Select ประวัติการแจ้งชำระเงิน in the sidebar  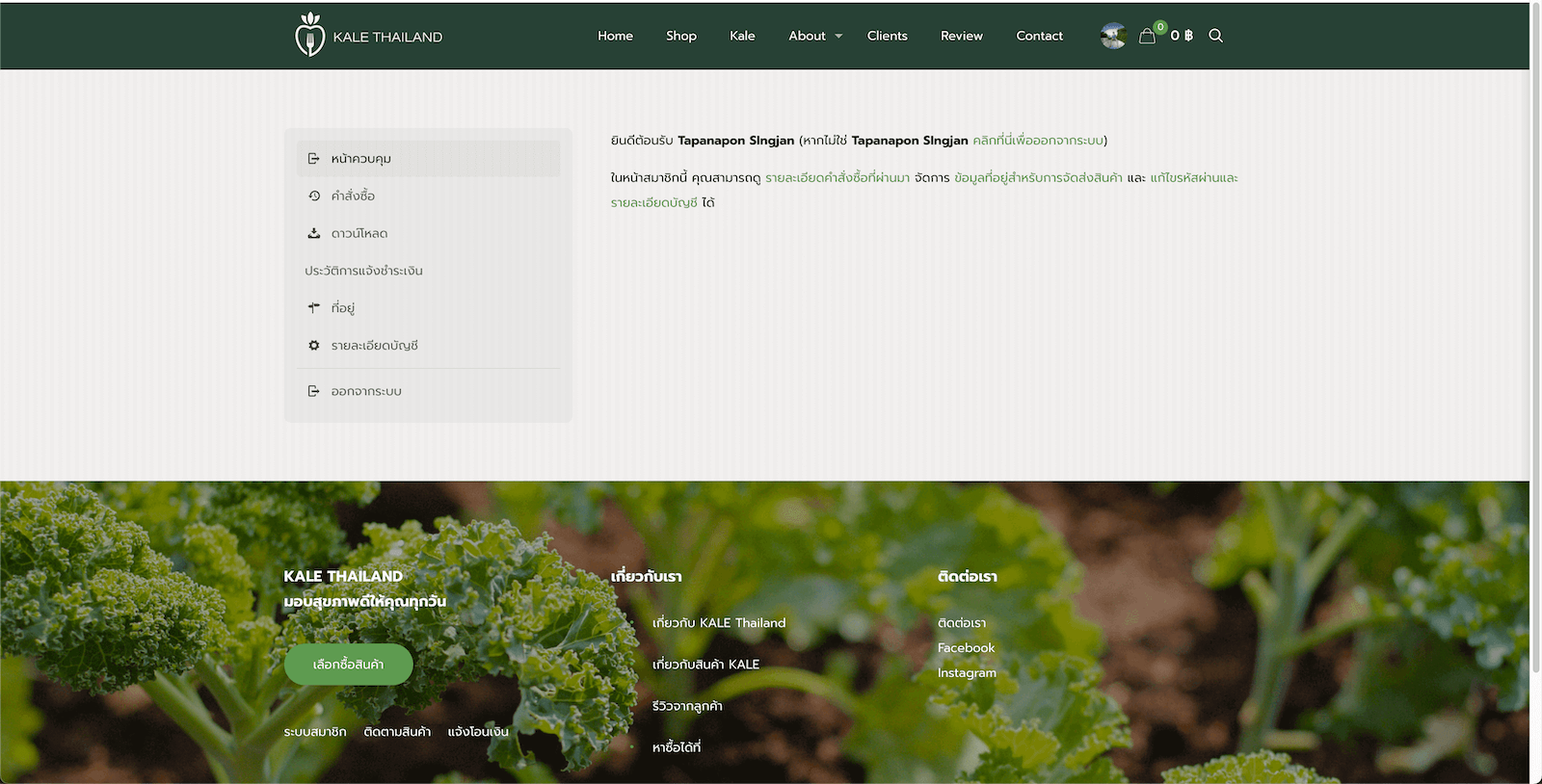(363, 271)
